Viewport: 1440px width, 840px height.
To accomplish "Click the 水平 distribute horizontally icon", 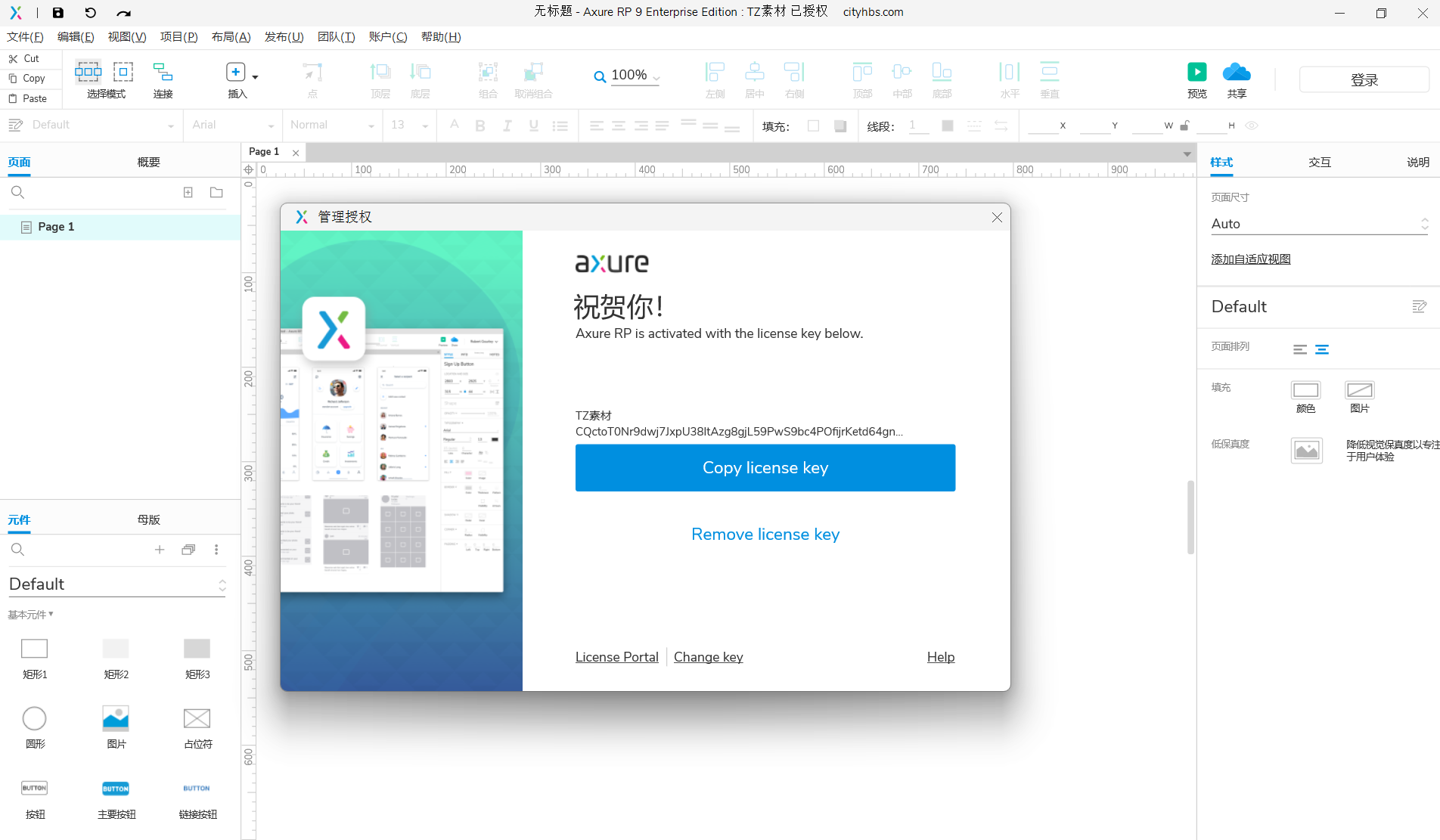I will 1010,72.
